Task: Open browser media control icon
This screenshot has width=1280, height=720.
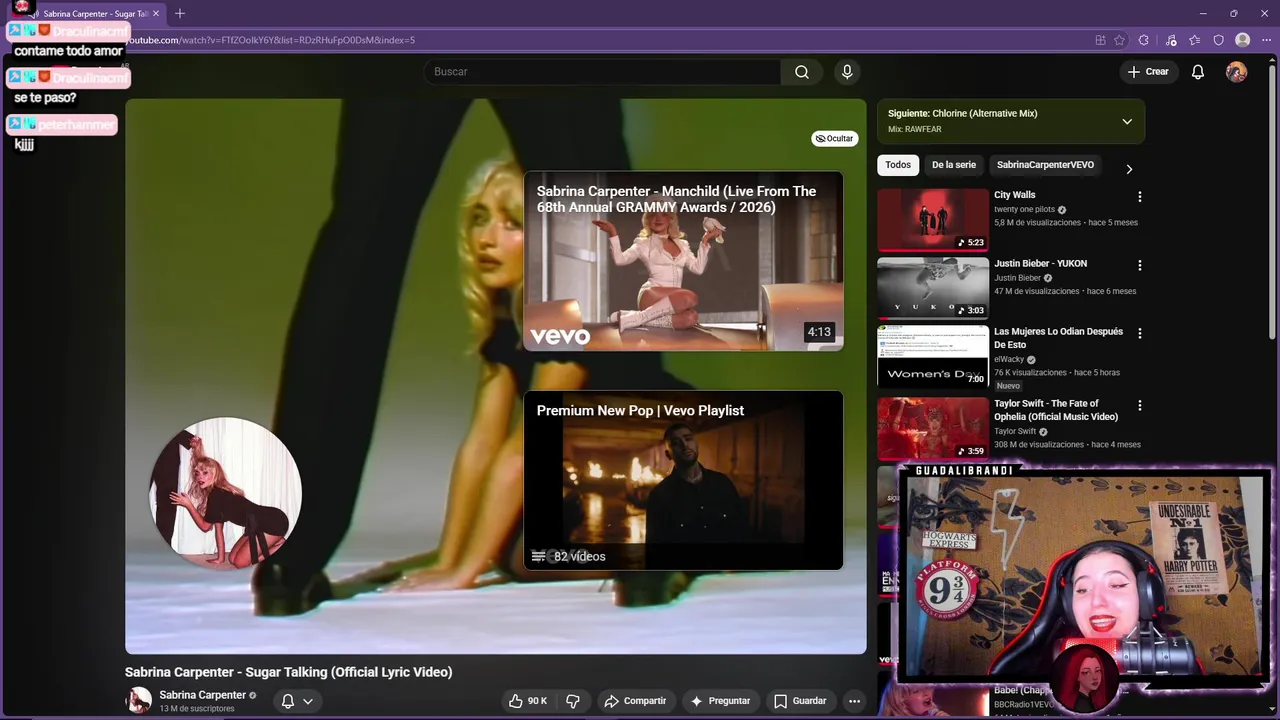Action: pyautogui.click(x=1171, y=40)
